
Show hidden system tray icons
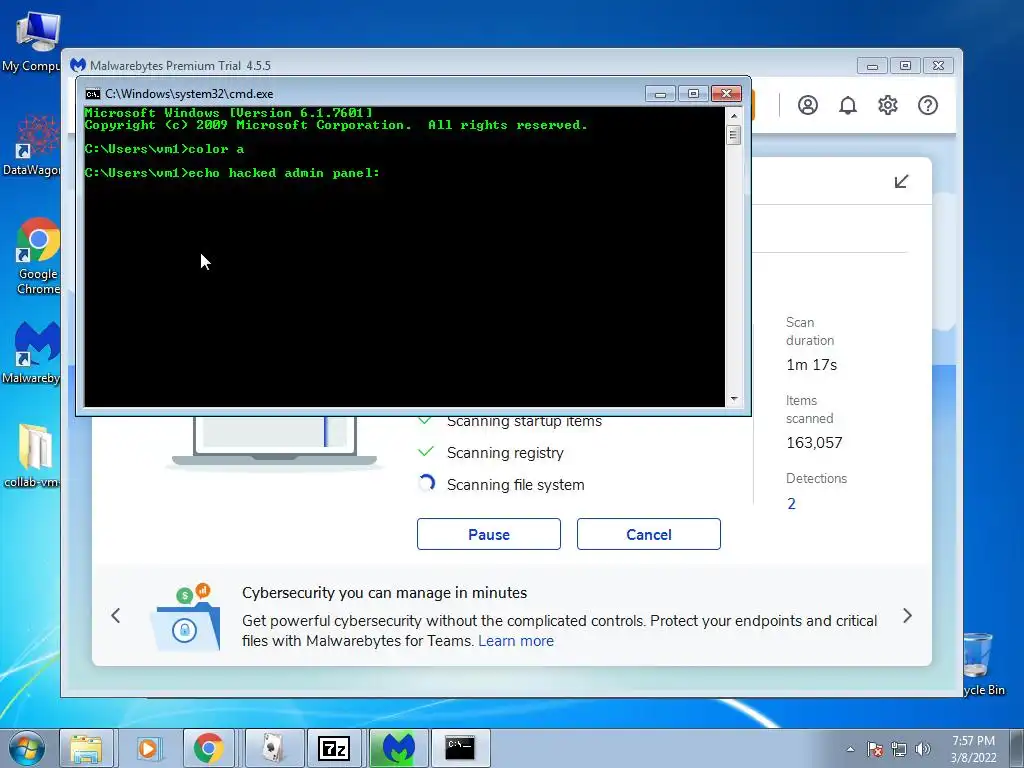(x=850, y=749)
